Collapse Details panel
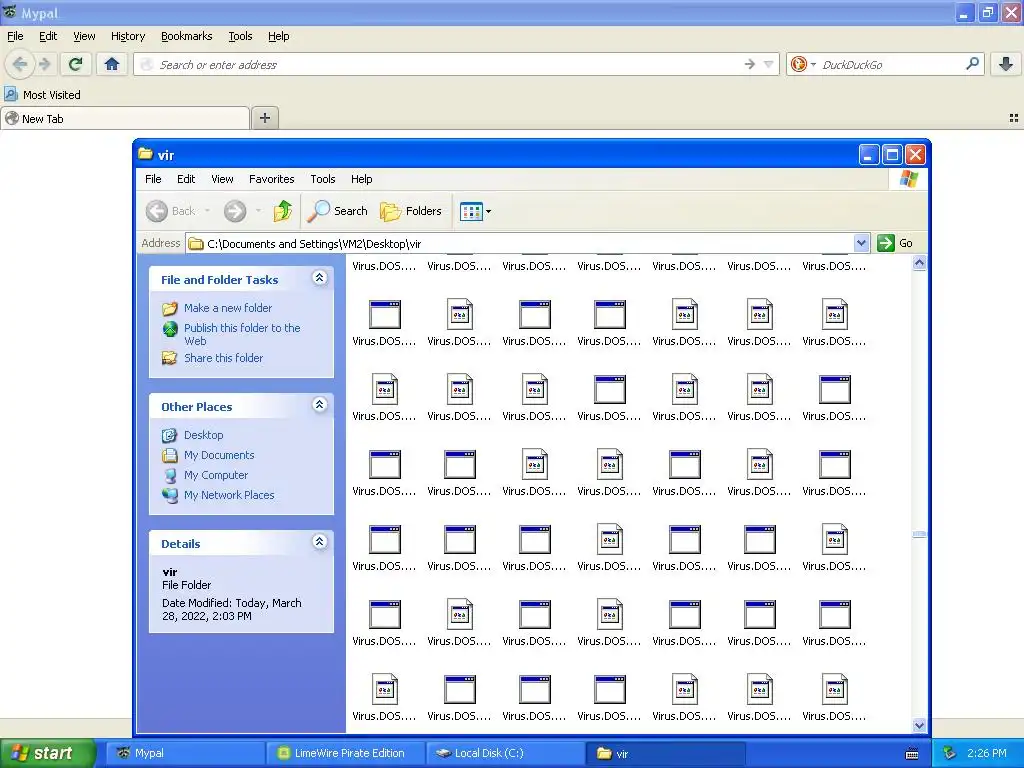The height and width of the screenshot is (768, 1024). click(x=319, y=542)
